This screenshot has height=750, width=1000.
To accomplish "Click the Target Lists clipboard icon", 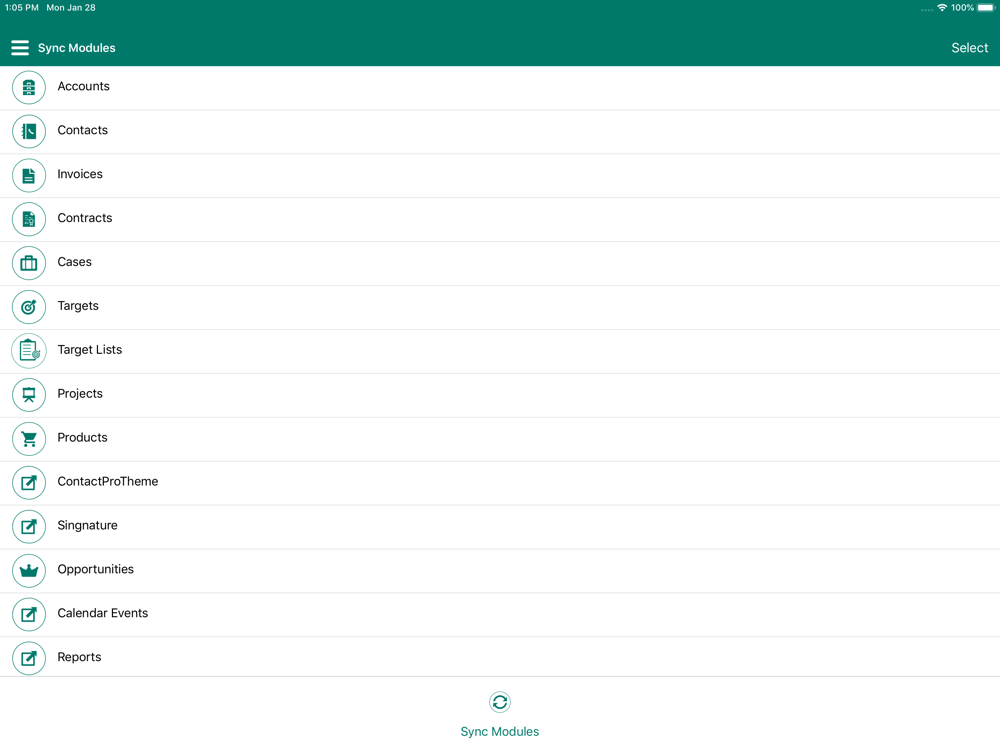I will [29, 351].
